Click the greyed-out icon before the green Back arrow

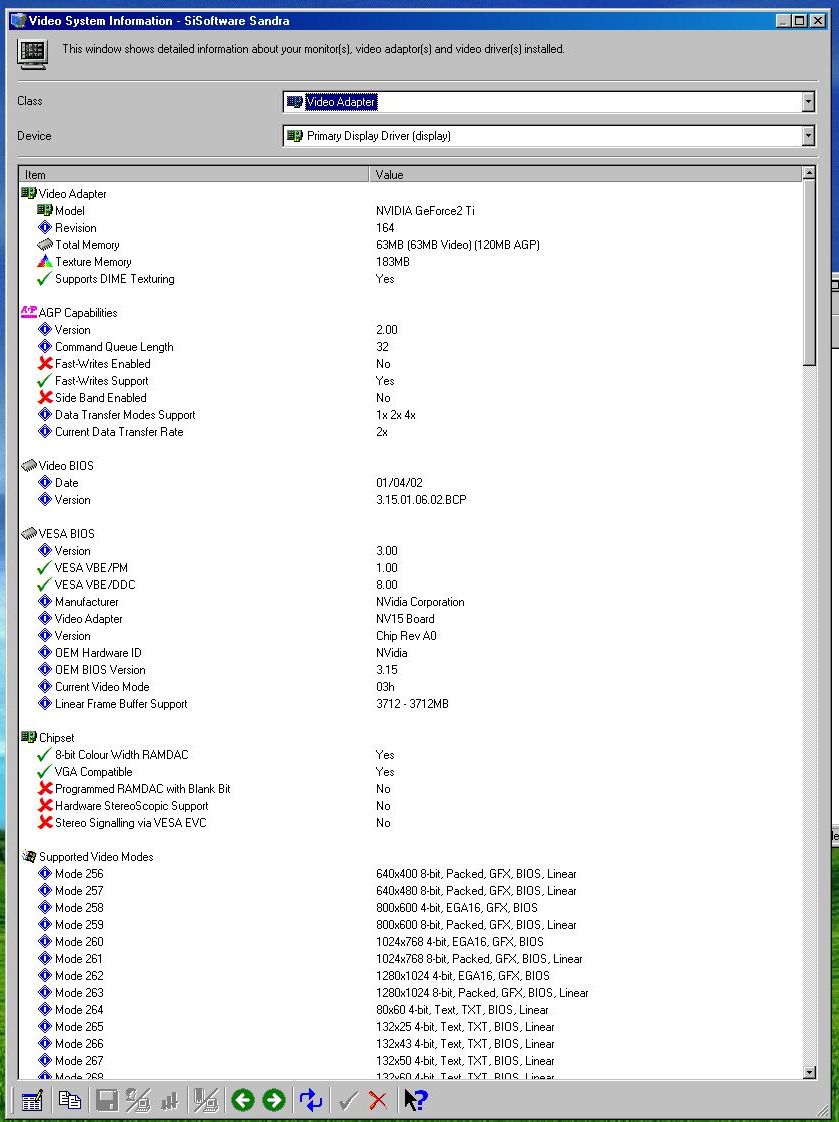(206, 1100)
